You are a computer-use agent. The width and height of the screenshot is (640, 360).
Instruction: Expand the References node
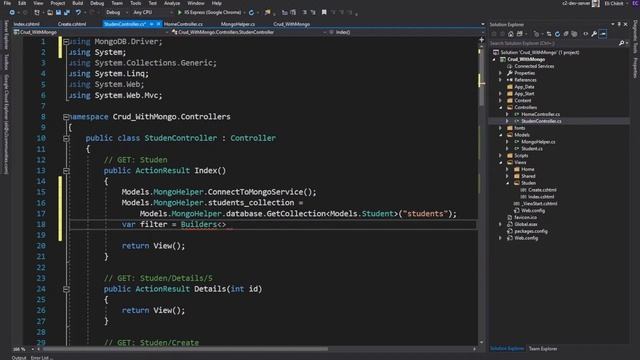(x=501, y=80)
